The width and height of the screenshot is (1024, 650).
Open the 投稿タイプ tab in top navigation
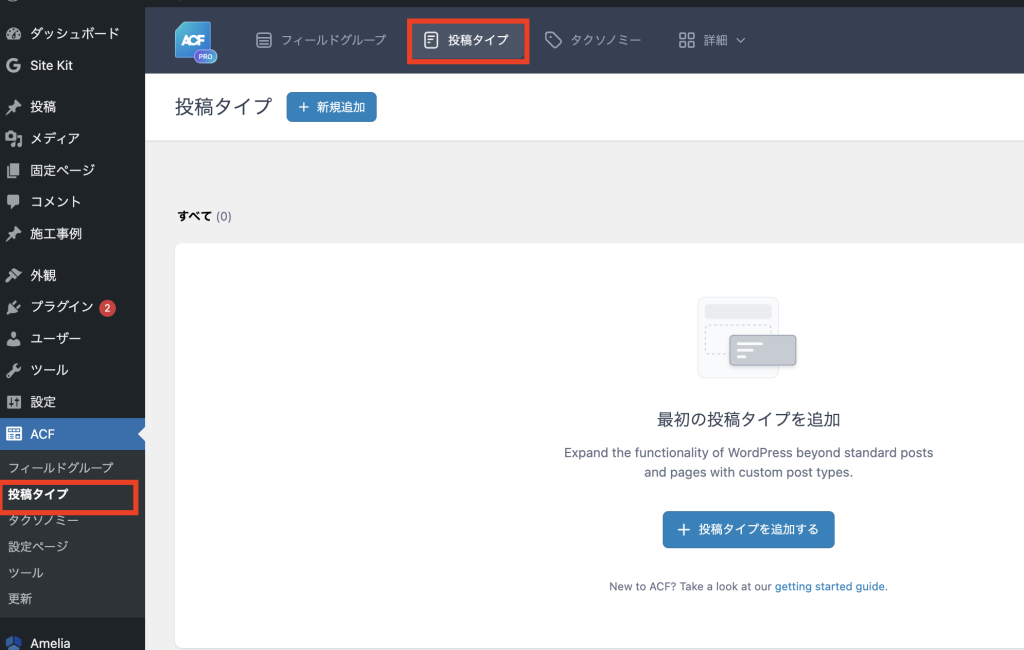(x=467, y=41)
